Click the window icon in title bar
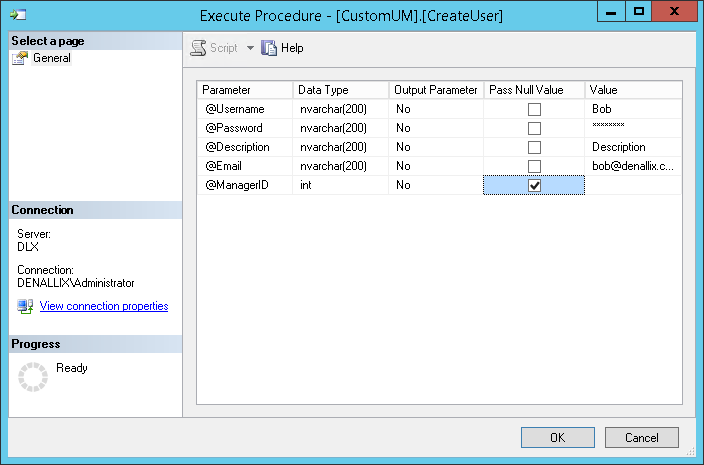This screenshot has height=465, width=704. (17, 14)
